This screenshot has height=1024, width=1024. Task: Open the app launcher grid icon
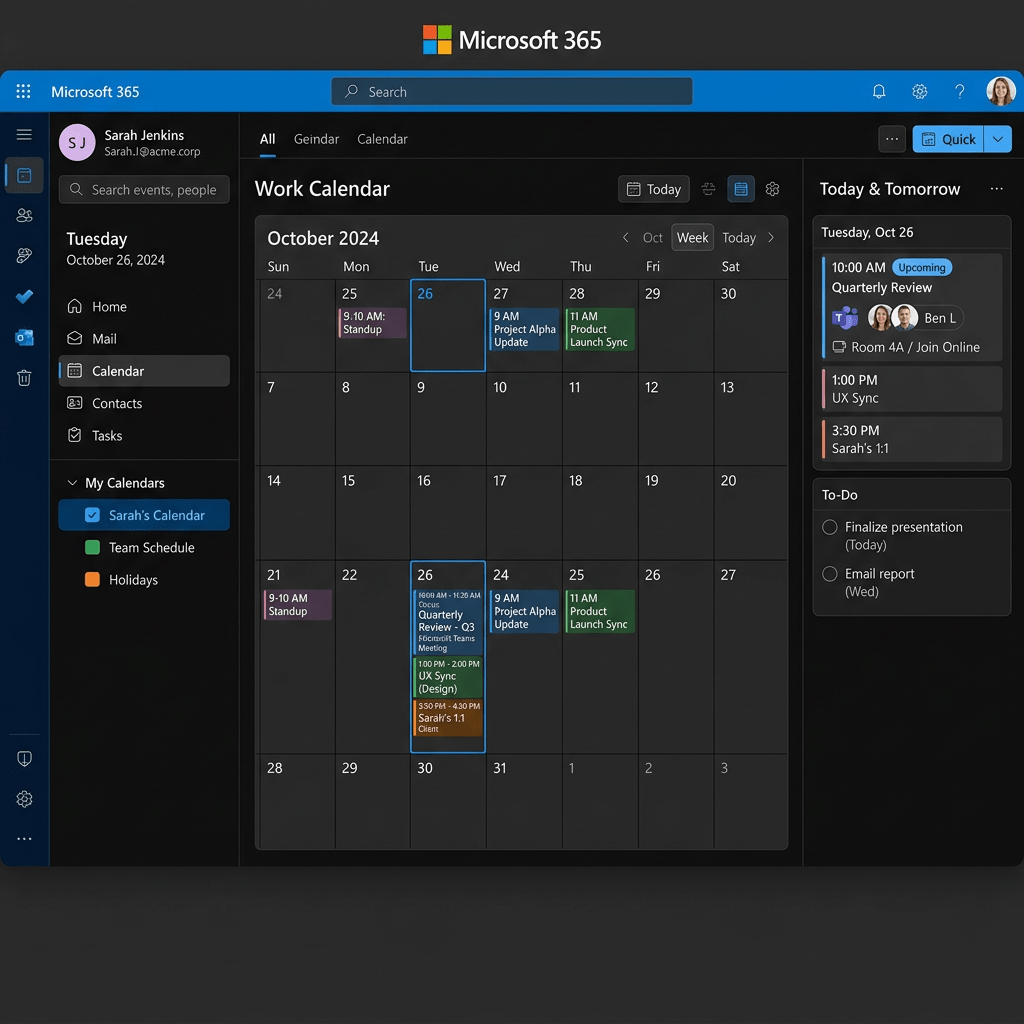[24, 91]
